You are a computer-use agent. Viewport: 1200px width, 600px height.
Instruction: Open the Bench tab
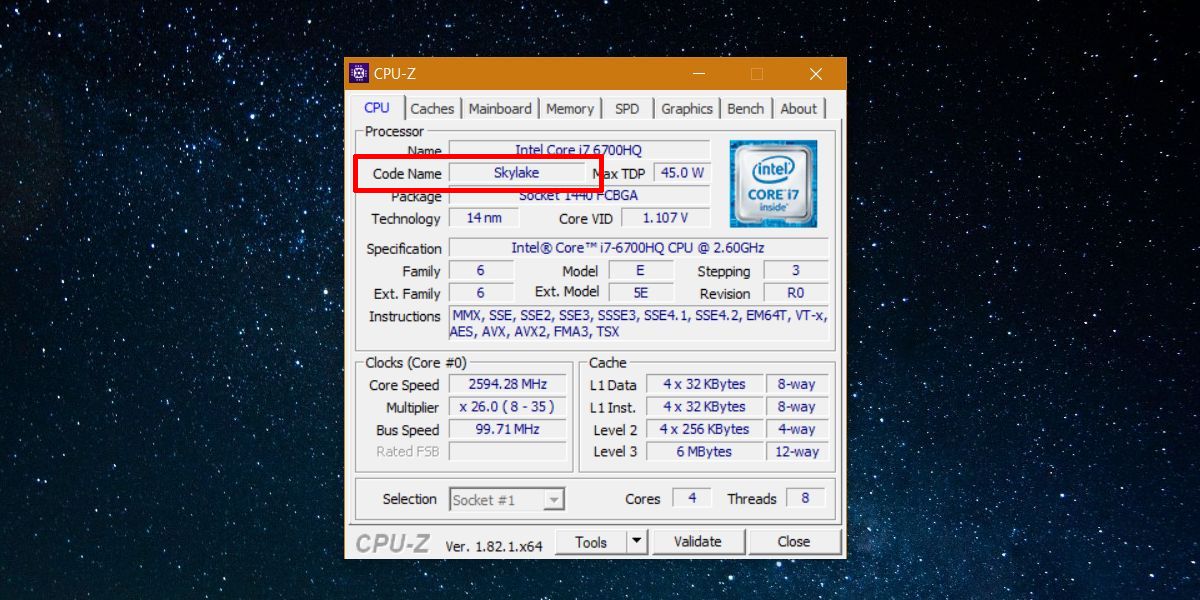745,109
